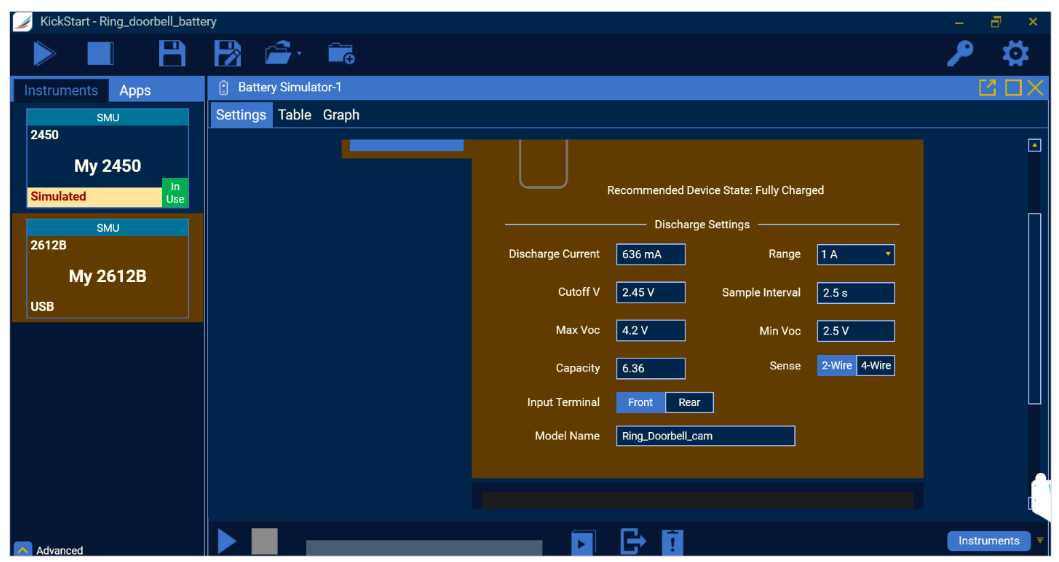Select 2-Wire sense mode

click(836, 366)
